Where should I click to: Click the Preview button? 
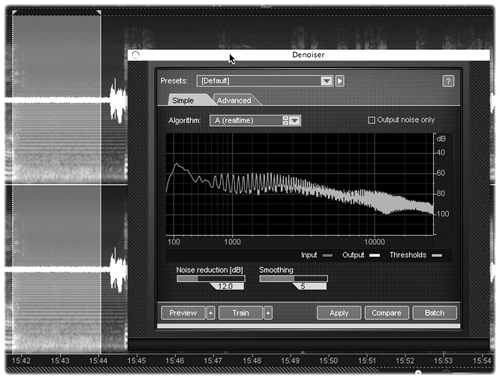(183, 313)
